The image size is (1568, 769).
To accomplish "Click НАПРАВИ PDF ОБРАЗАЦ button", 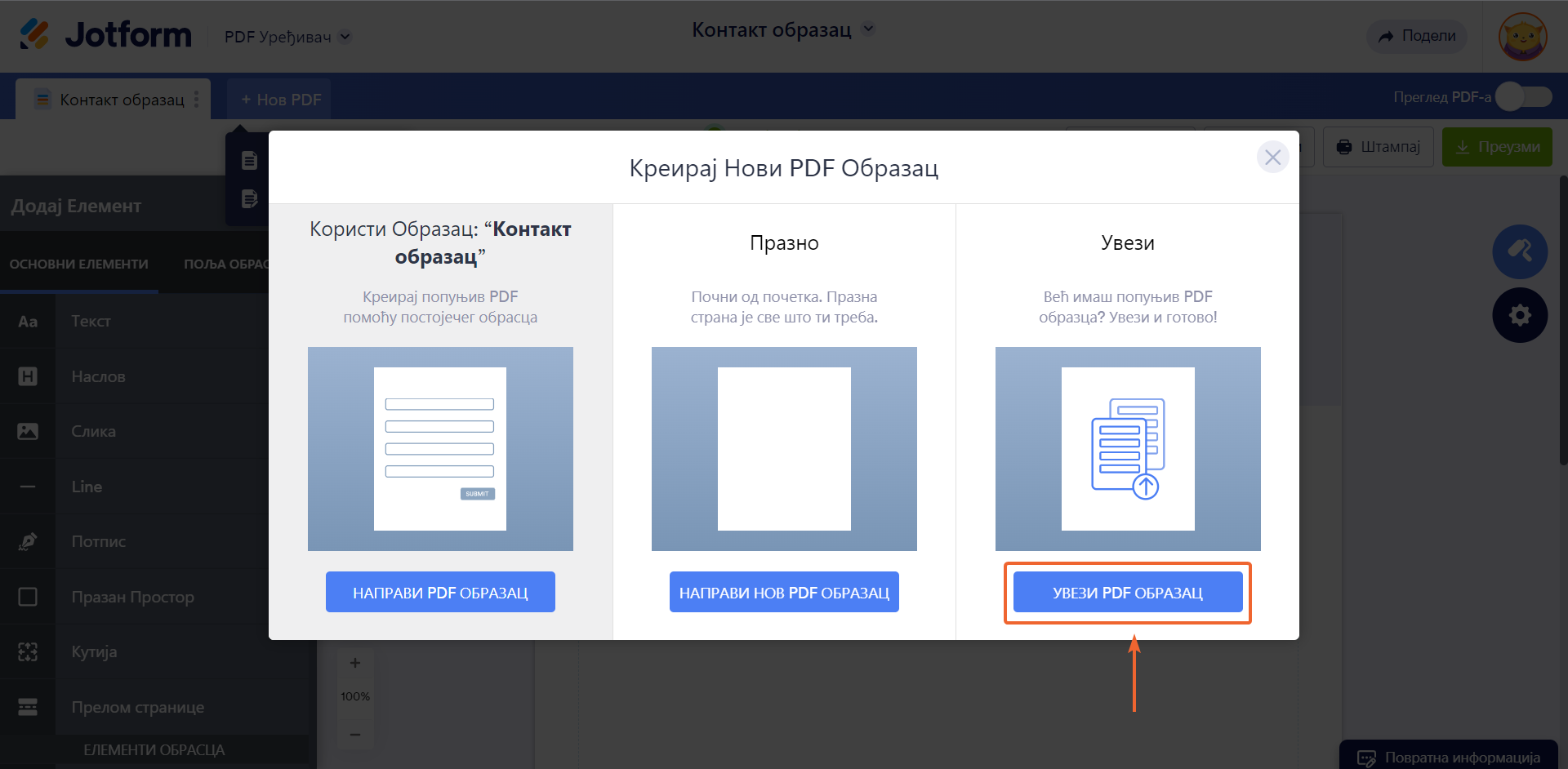I will point(440,592).
